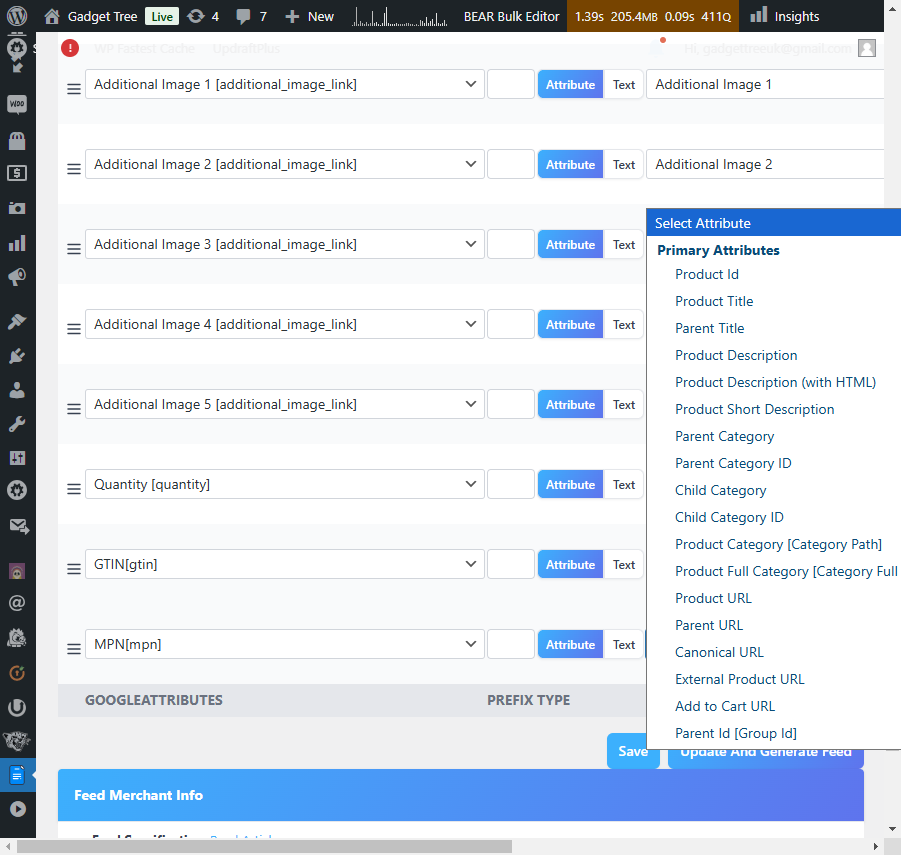Grab drag handle for Quantity row
This screenshot has width=901, height=855.
click(74, 489)
